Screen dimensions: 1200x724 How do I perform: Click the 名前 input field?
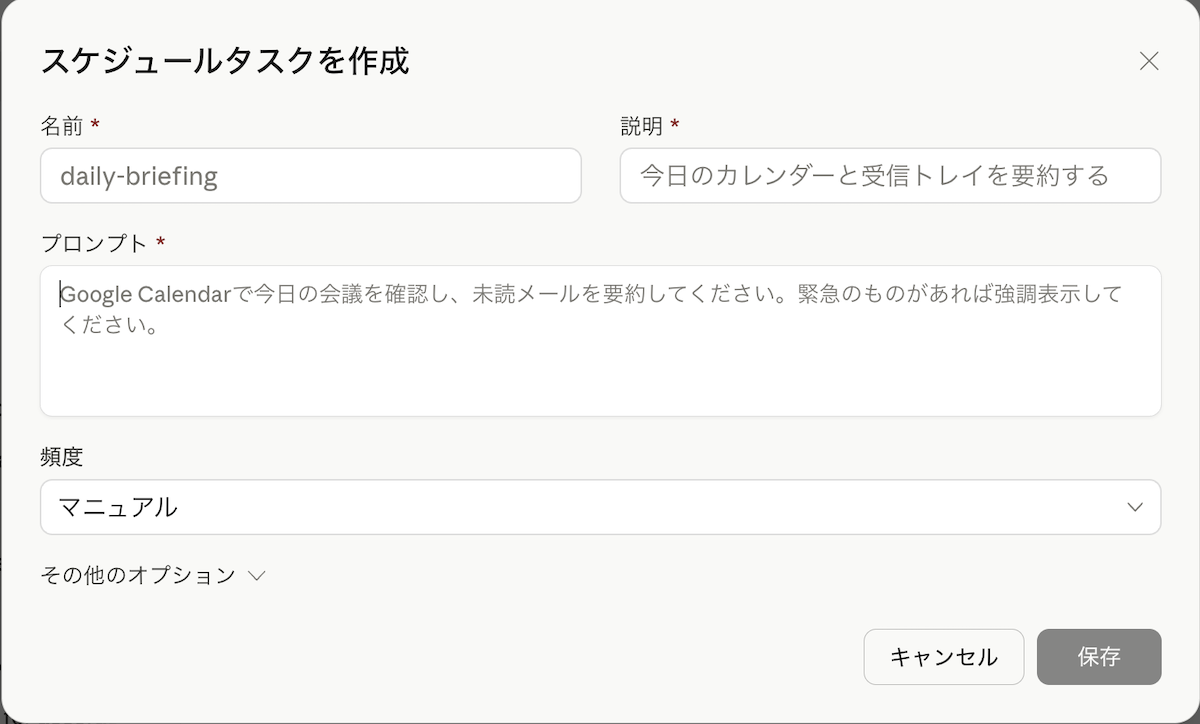(x=310, y=176)
